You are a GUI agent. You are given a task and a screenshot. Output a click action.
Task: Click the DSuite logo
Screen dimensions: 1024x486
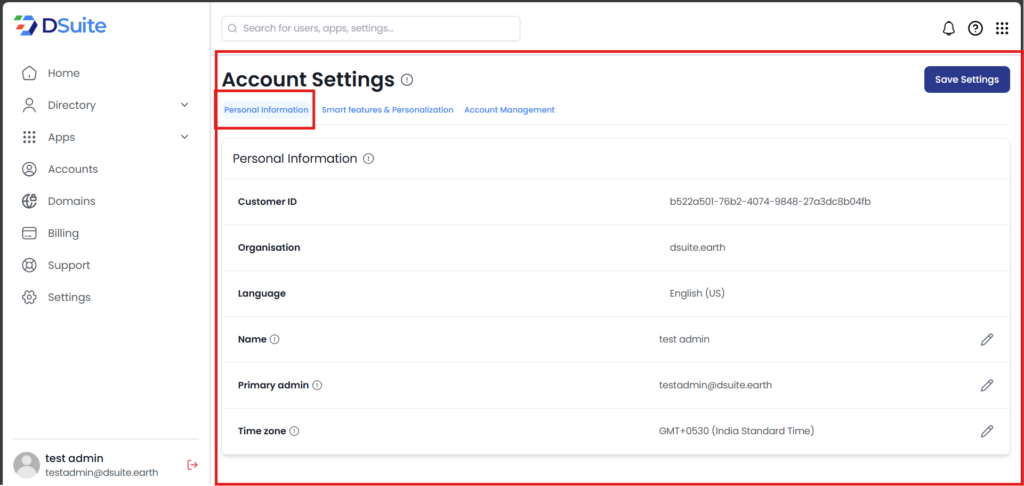60,27
